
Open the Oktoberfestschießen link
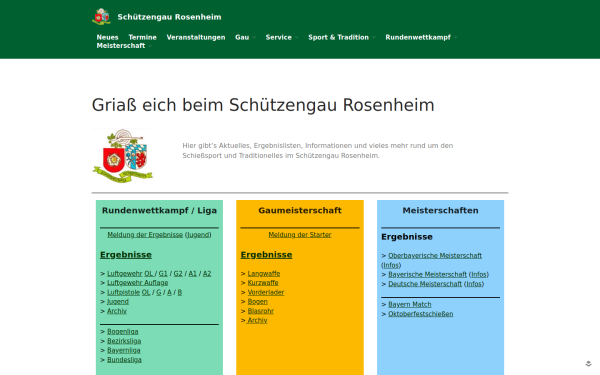pyautogui.click(x=421, y=314)
